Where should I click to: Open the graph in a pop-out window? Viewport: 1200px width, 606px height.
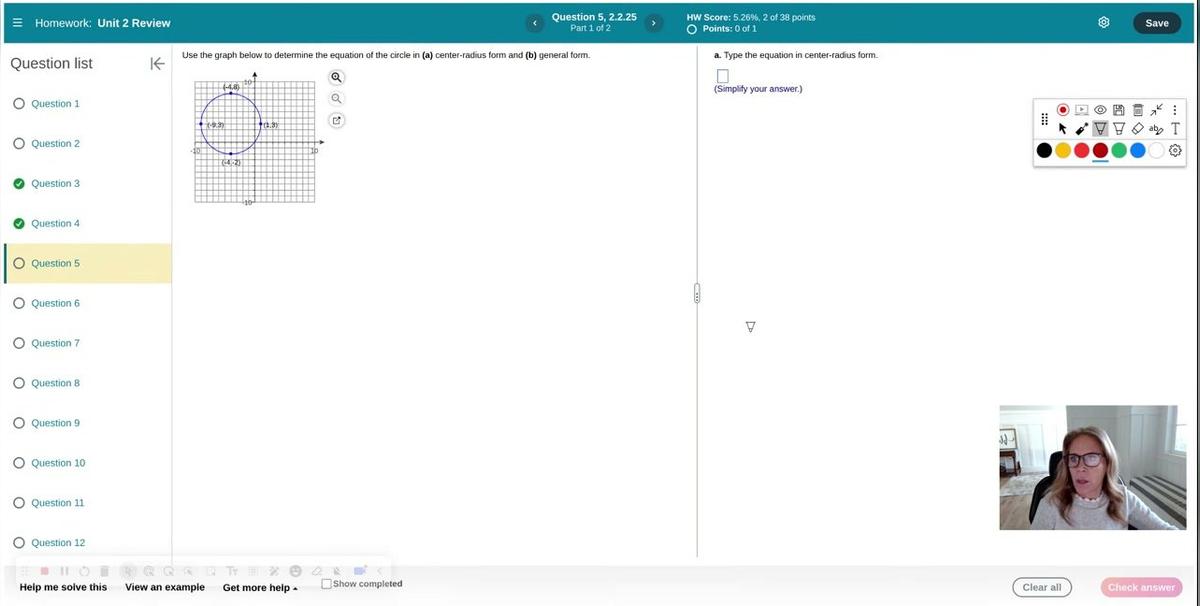coord(337,120)
